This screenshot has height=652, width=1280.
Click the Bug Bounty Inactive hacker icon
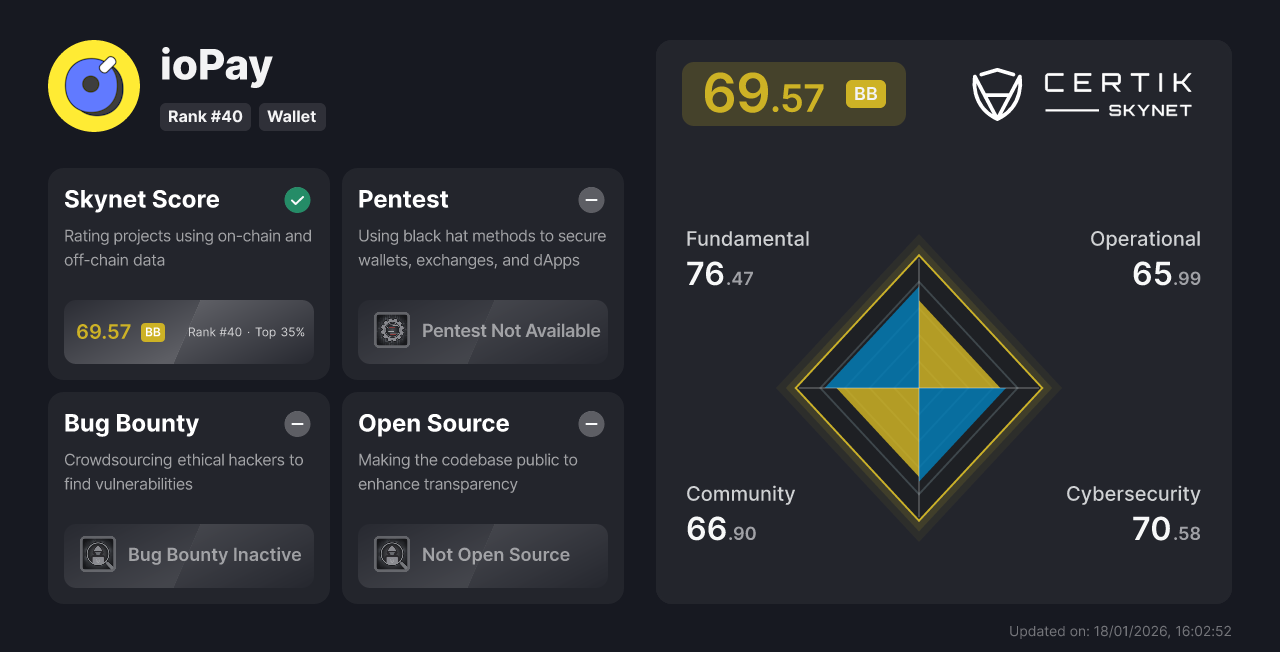(x=98, y=554)
